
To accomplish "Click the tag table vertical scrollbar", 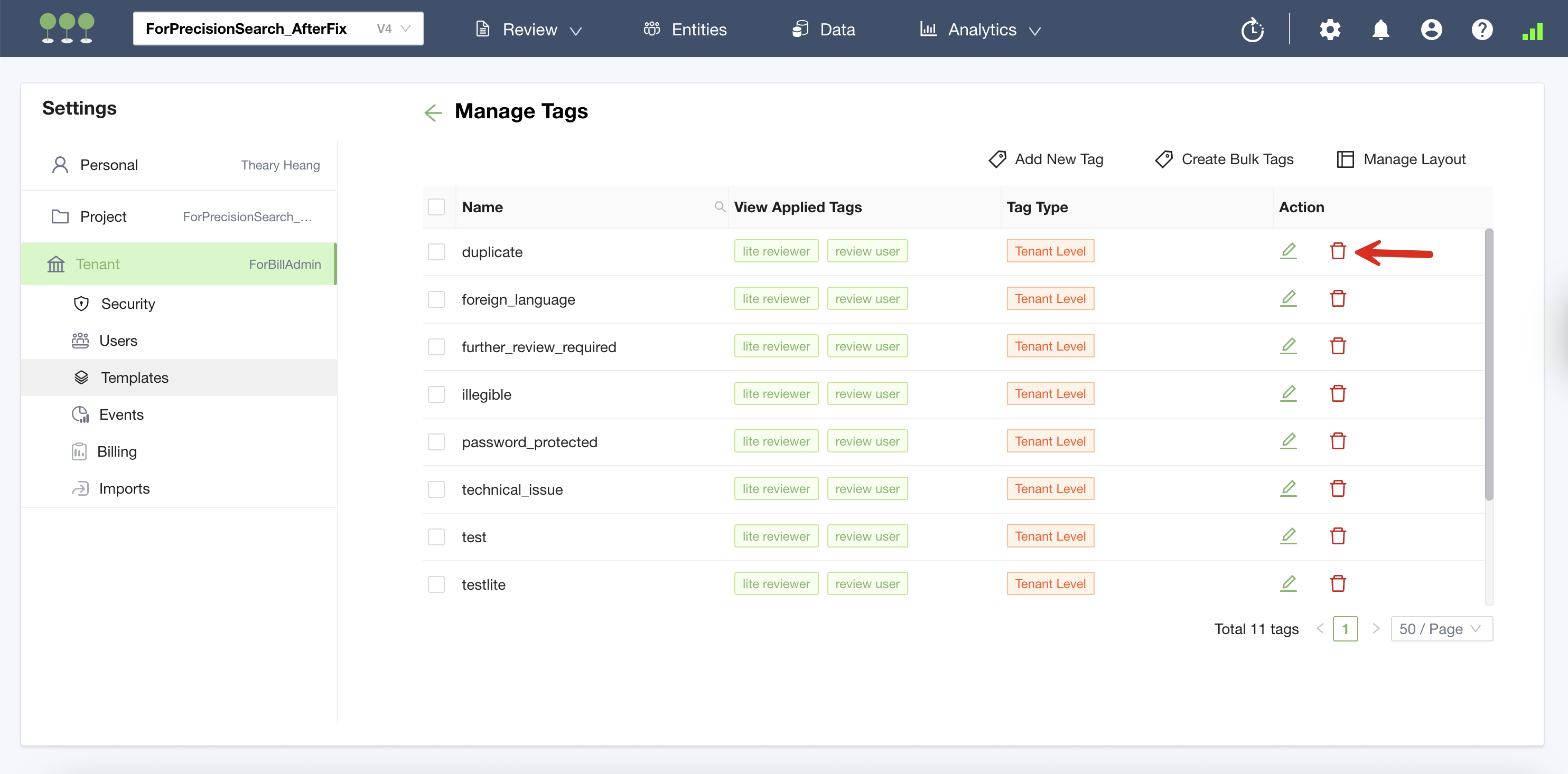I will [x=1488, y=365].
